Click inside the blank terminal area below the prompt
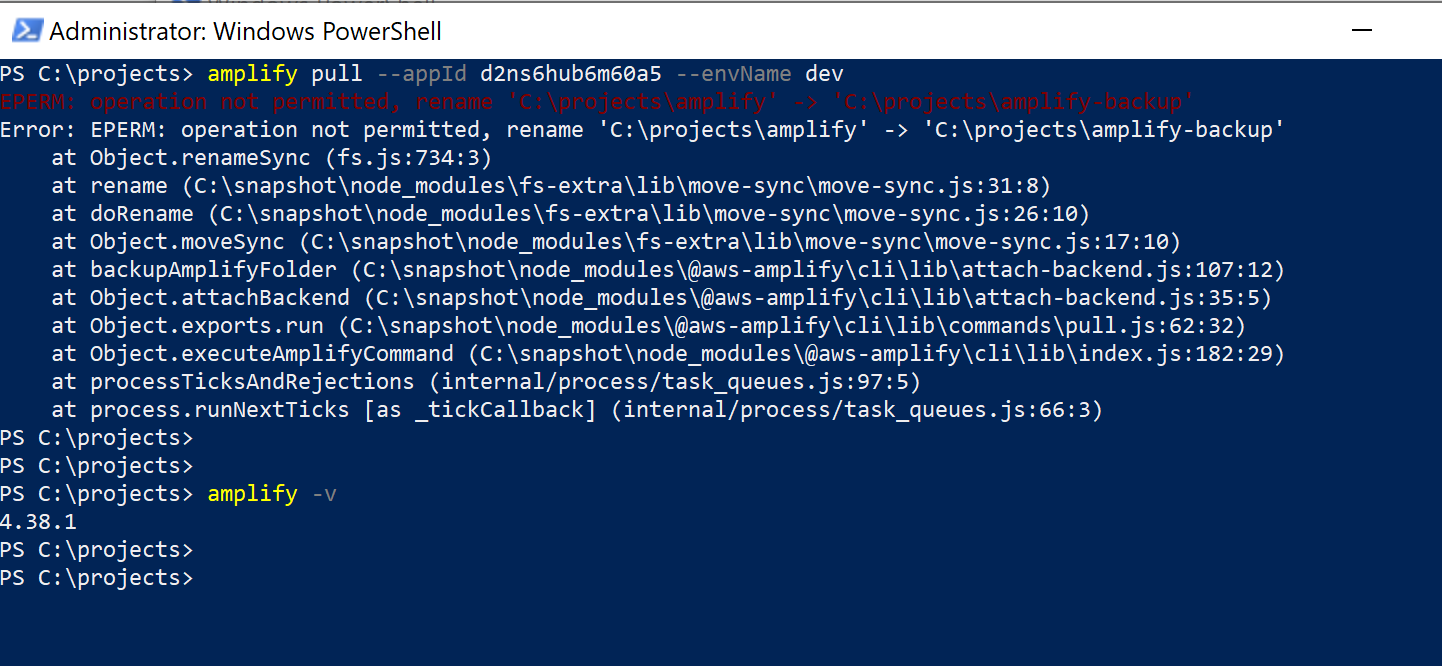Viewport: 1442px width, 666px height. click(x=700, y=630)
